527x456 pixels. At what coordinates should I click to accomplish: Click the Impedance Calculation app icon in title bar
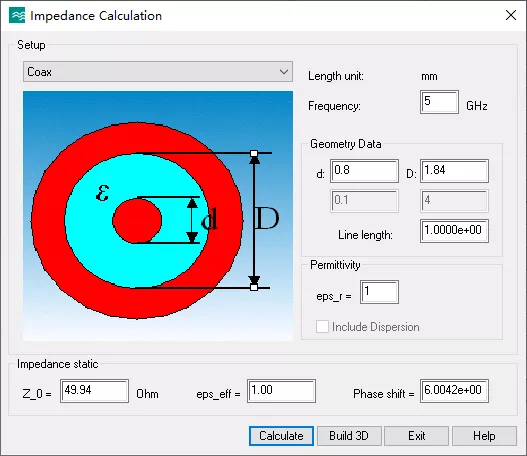(17, 15)
